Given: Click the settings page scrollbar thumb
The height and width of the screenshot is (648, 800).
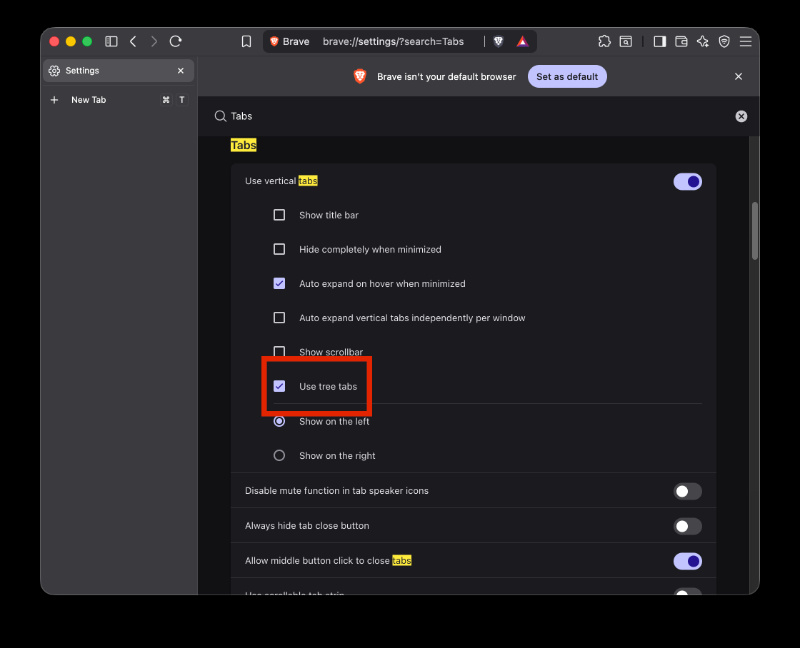Looking at the screenshot, I should [755, 231].
